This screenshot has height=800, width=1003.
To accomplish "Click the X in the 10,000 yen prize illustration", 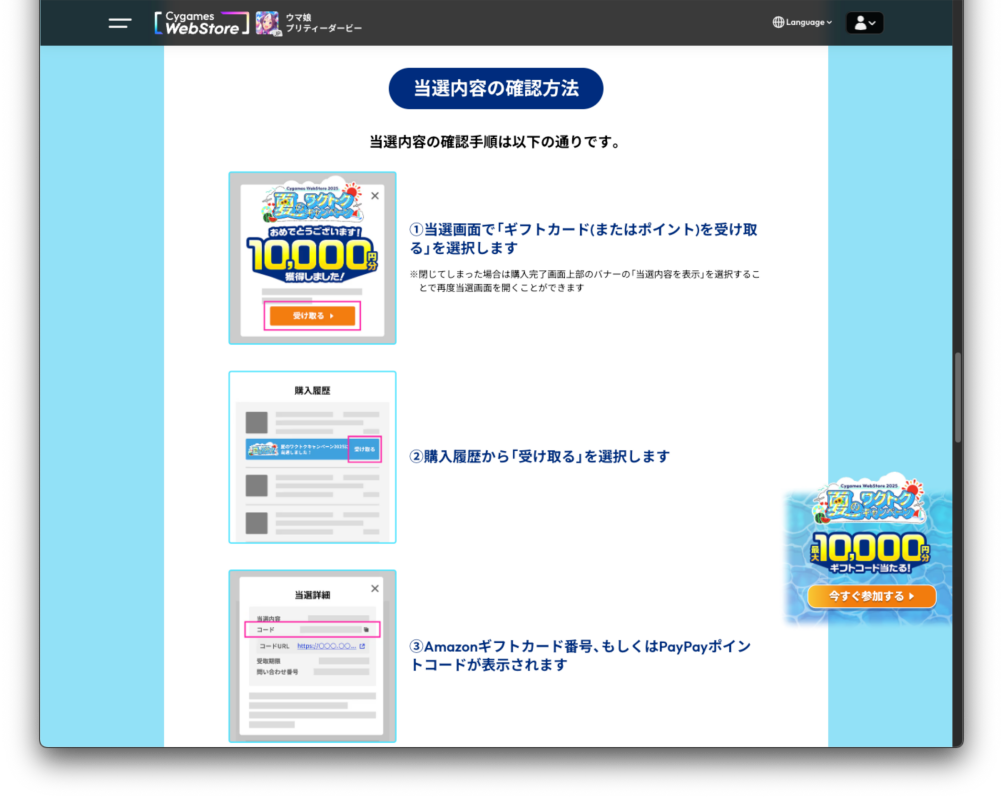I will point(375,196).
